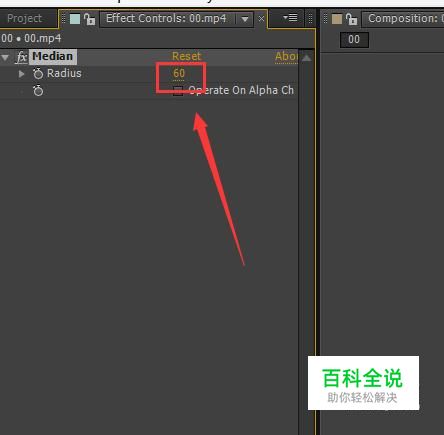
Task: Collapse the Median effect twirl arrow
Action: tap(5, 57)
